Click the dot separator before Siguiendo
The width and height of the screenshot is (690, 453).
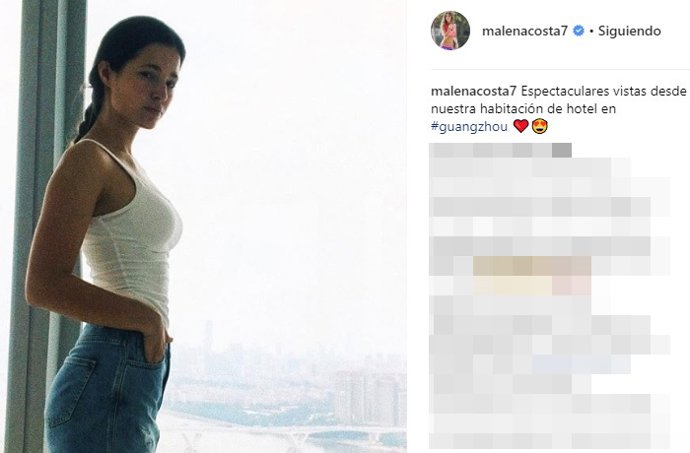591,31
